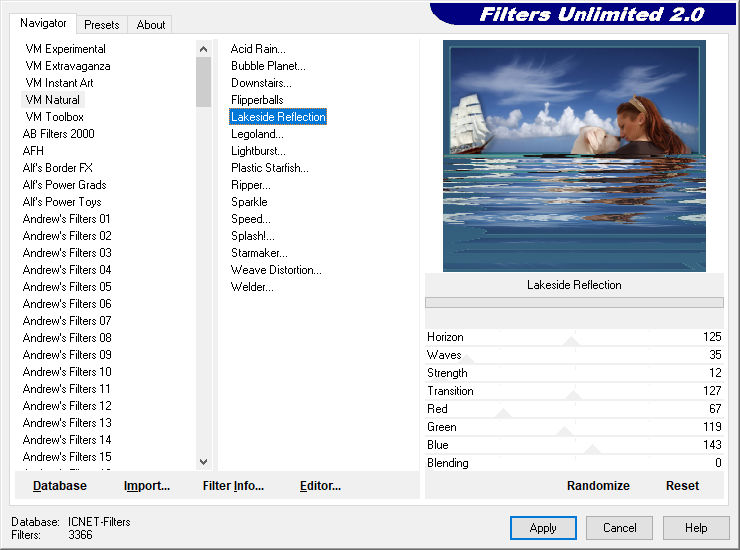Select VM Natural category
Image resolution: width=740 pixels, height=550 pixels.
[x=53, y=100]
